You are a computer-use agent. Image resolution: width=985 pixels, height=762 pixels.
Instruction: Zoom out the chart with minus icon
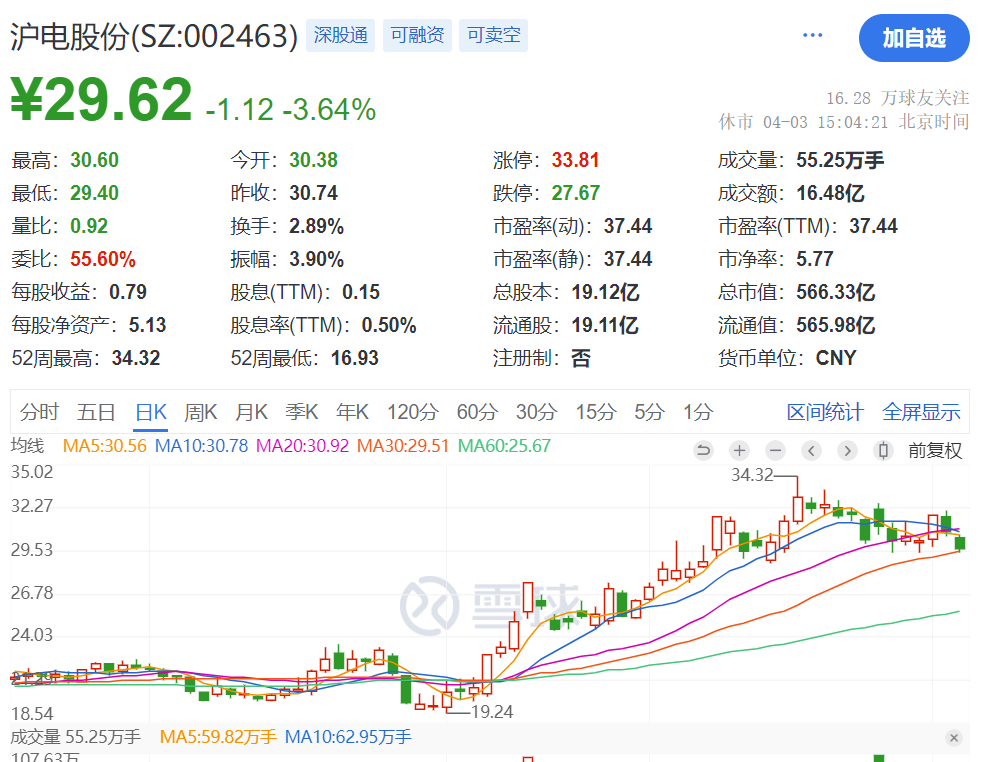coord(776,450)
